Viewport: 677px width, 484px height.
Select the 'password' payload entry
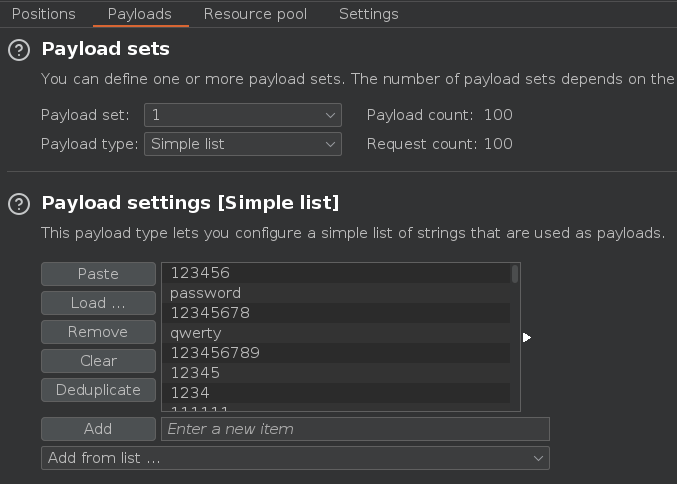coord(206,293)
